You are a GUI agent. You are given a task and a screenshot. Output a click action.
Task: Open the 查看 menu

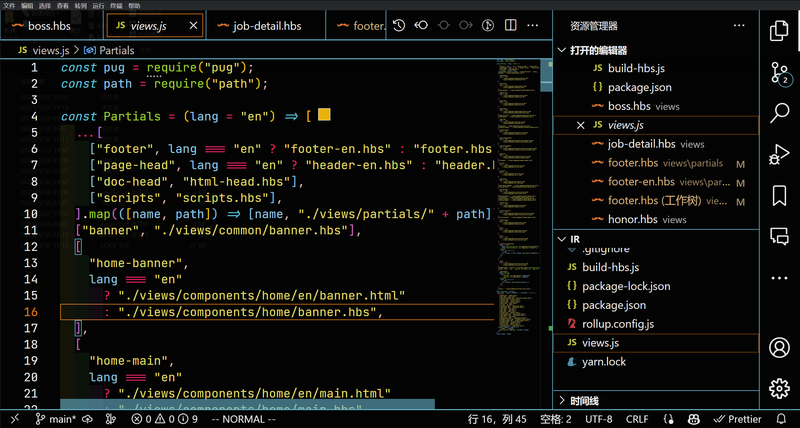pyautogui.click(x=62, y=6)
